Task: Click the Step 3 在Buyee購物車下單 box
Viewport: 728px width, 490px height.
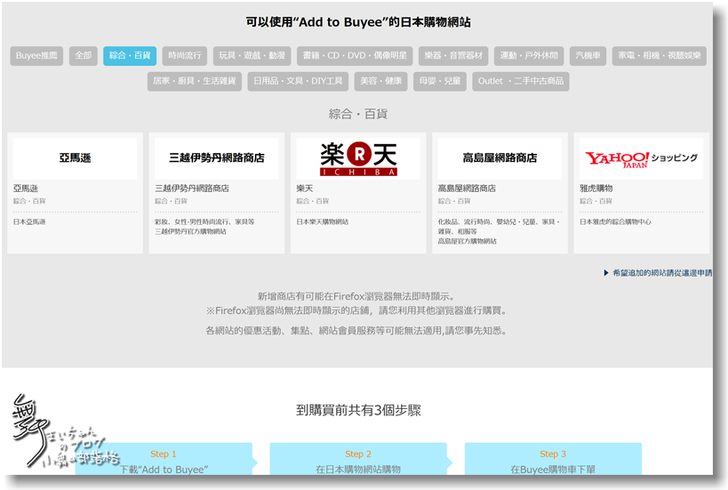Action: pyautogui.click(x=553, y=459)
